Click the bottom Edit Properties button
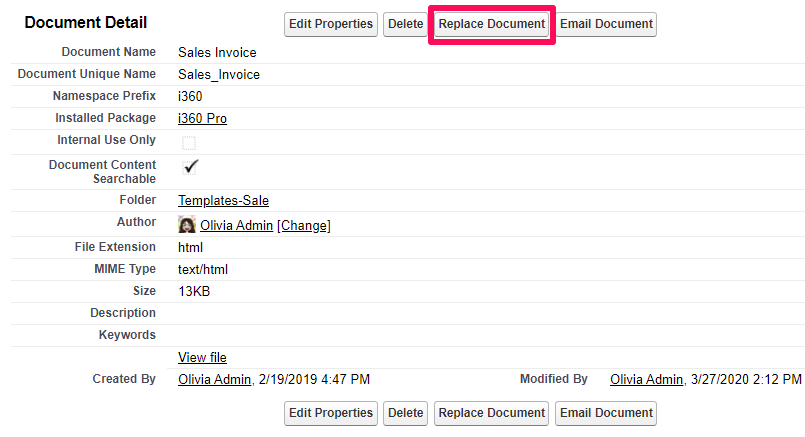 coord(331,413)
